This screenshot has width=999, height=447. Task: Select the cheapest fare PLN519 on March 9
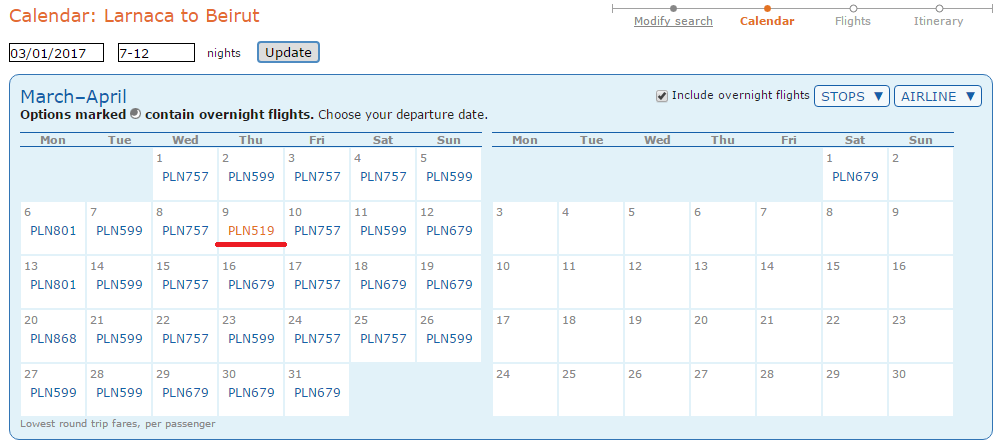point(251,231)
